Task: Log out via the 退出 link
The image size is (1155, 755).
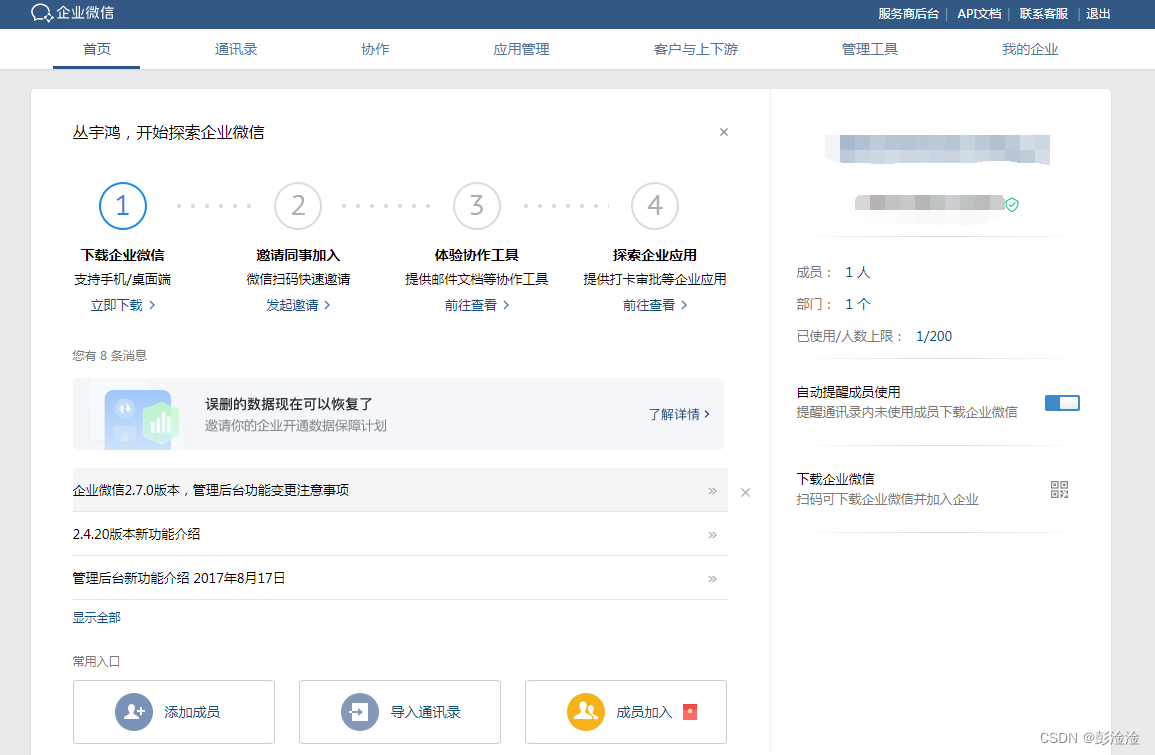Action: pos(1098,13)
